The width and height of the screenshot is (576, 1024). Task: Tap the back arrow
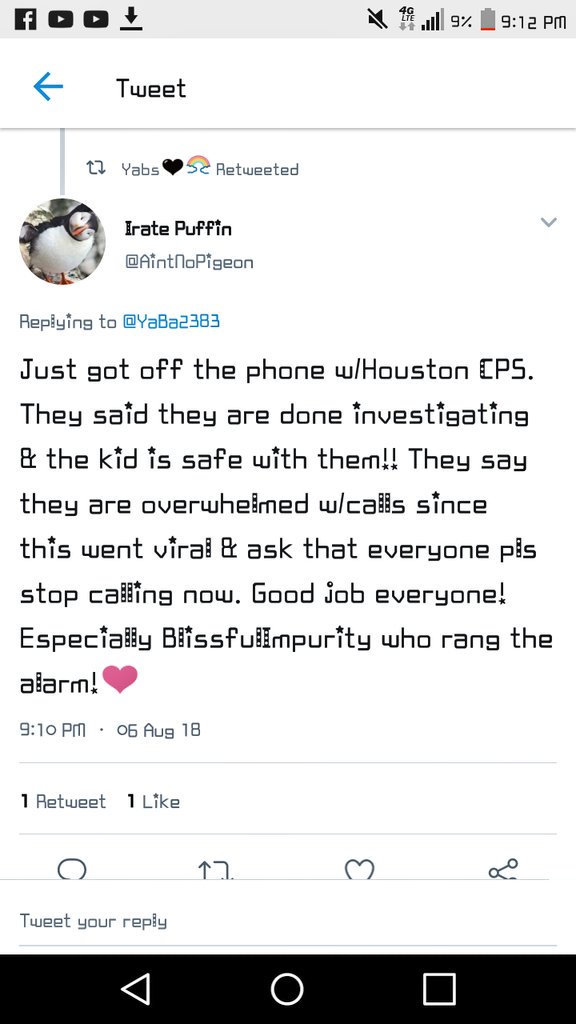[x=48, y=86]
